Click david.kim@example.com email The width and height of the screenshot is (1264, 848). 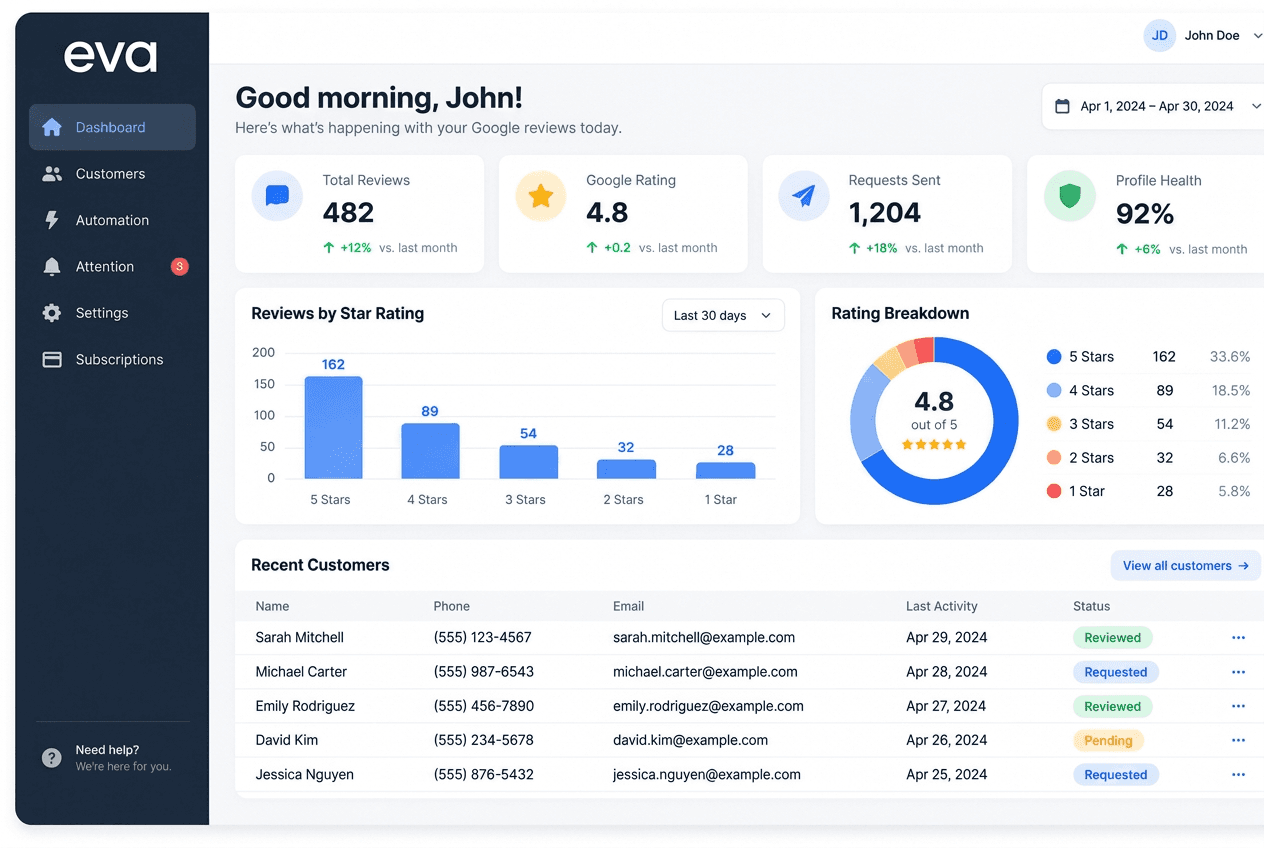[x=690, y=740]
